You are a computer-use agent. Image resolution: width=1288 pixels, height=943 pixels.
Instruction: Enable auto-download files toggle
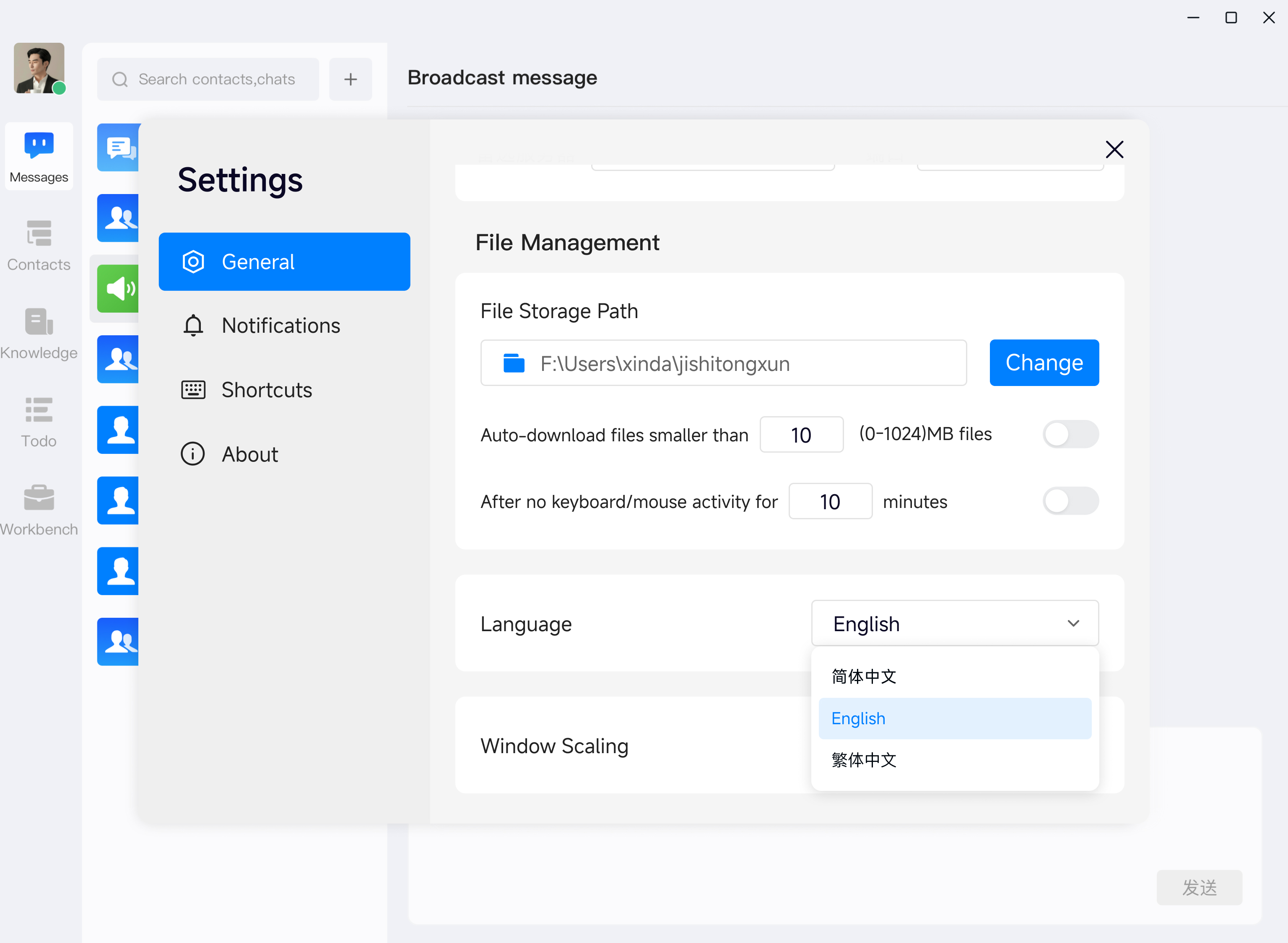(1070, 434)
